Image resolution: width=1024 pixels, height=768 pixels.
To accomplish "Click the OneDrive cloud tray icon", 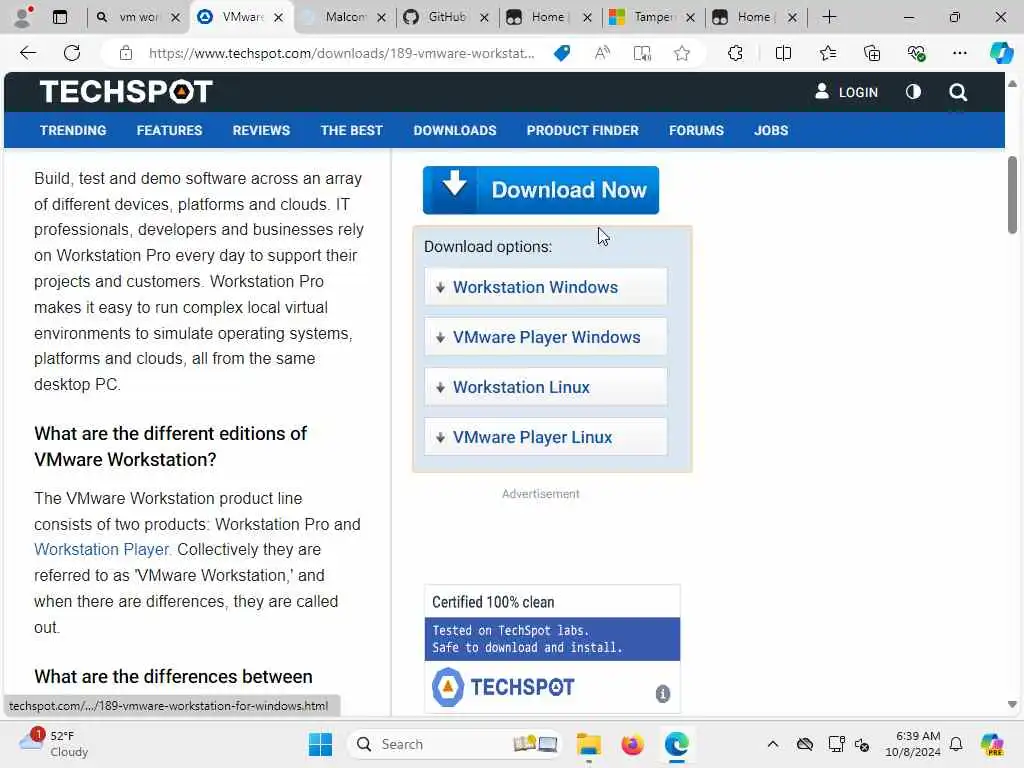I will pyautogui.click(x=805, y=744).
